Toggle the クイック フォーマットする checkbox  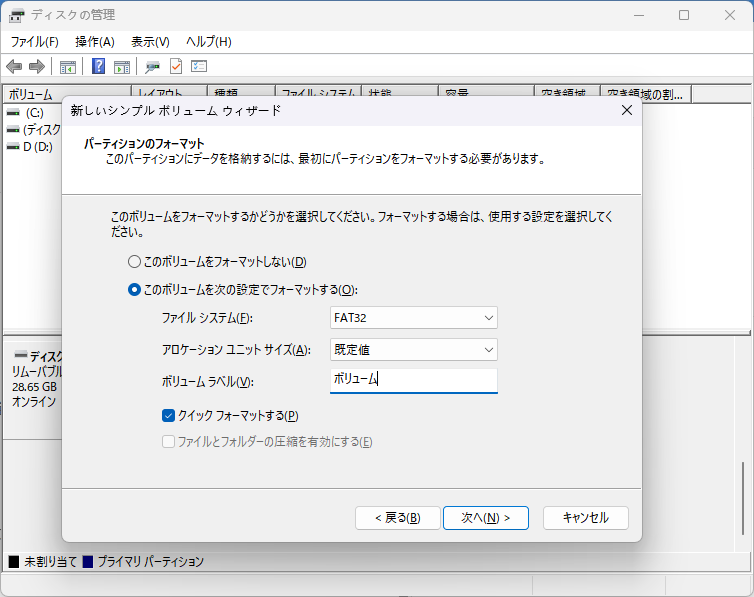168,416
